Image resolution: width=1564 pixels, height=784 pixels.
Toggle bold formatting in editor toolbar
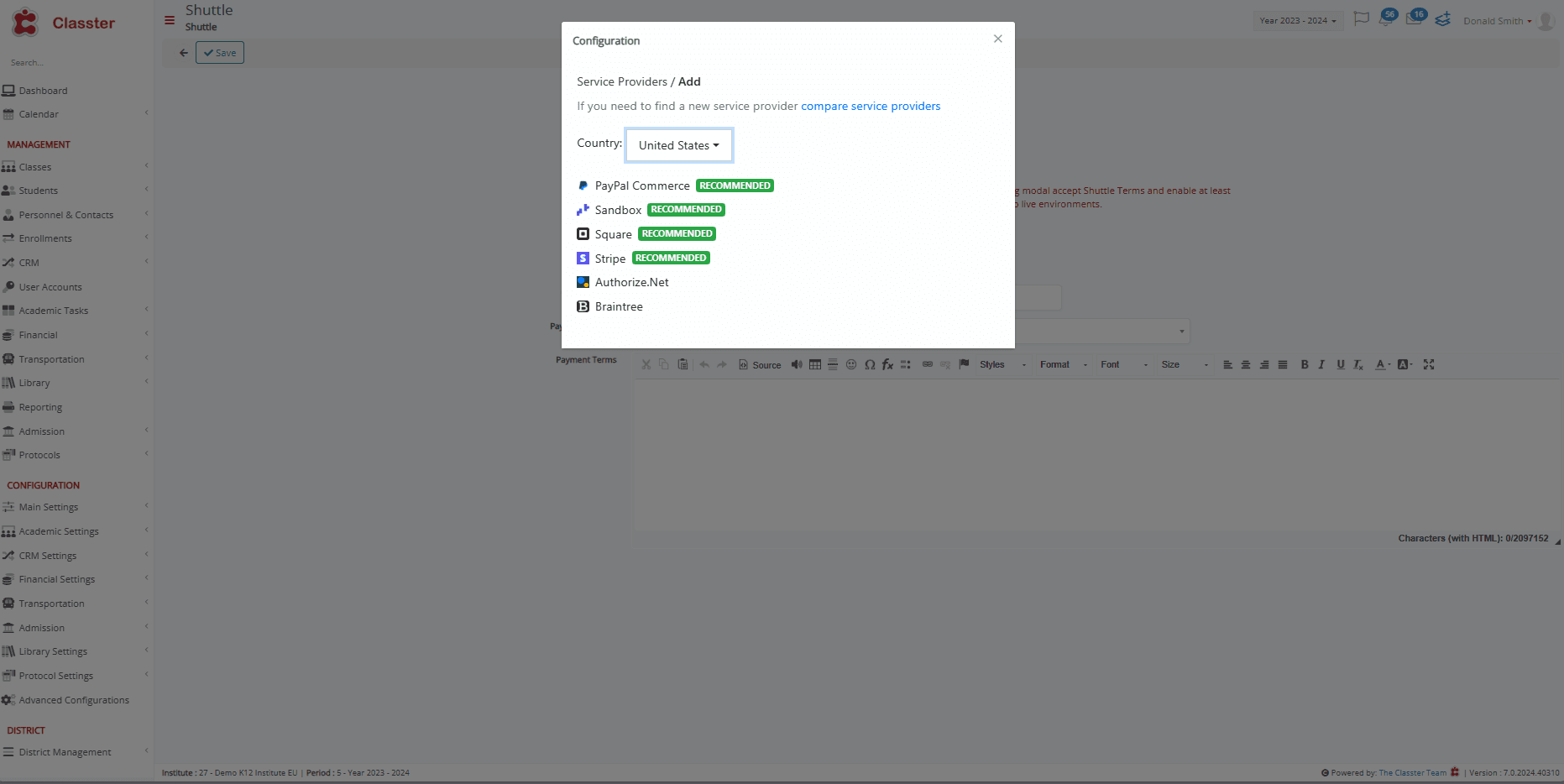[x=1304, y=364]
